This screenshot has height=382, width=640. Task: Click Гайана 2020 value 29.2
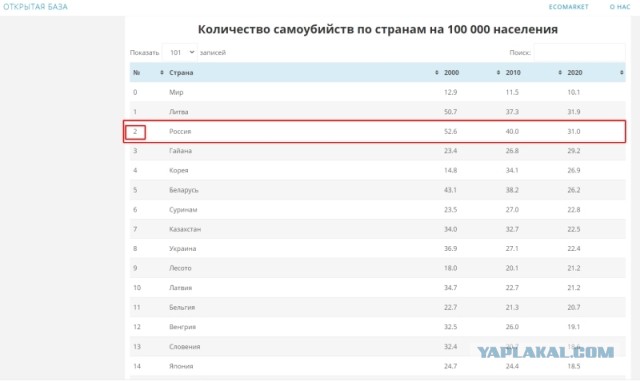pos(574,151)
